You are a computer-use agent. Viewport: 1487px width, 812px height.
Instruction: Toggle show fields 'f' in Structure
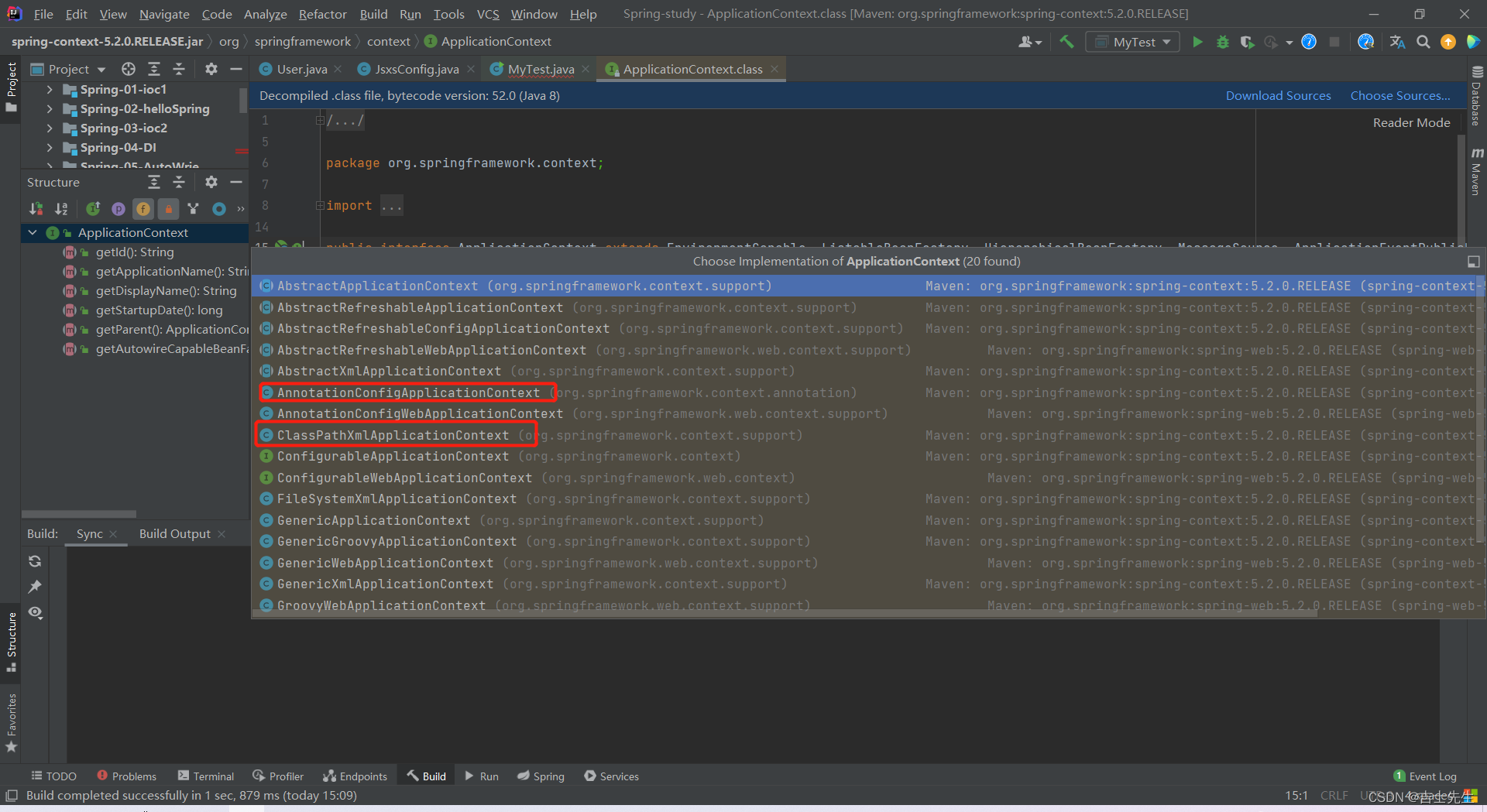[x=143, y=208]
